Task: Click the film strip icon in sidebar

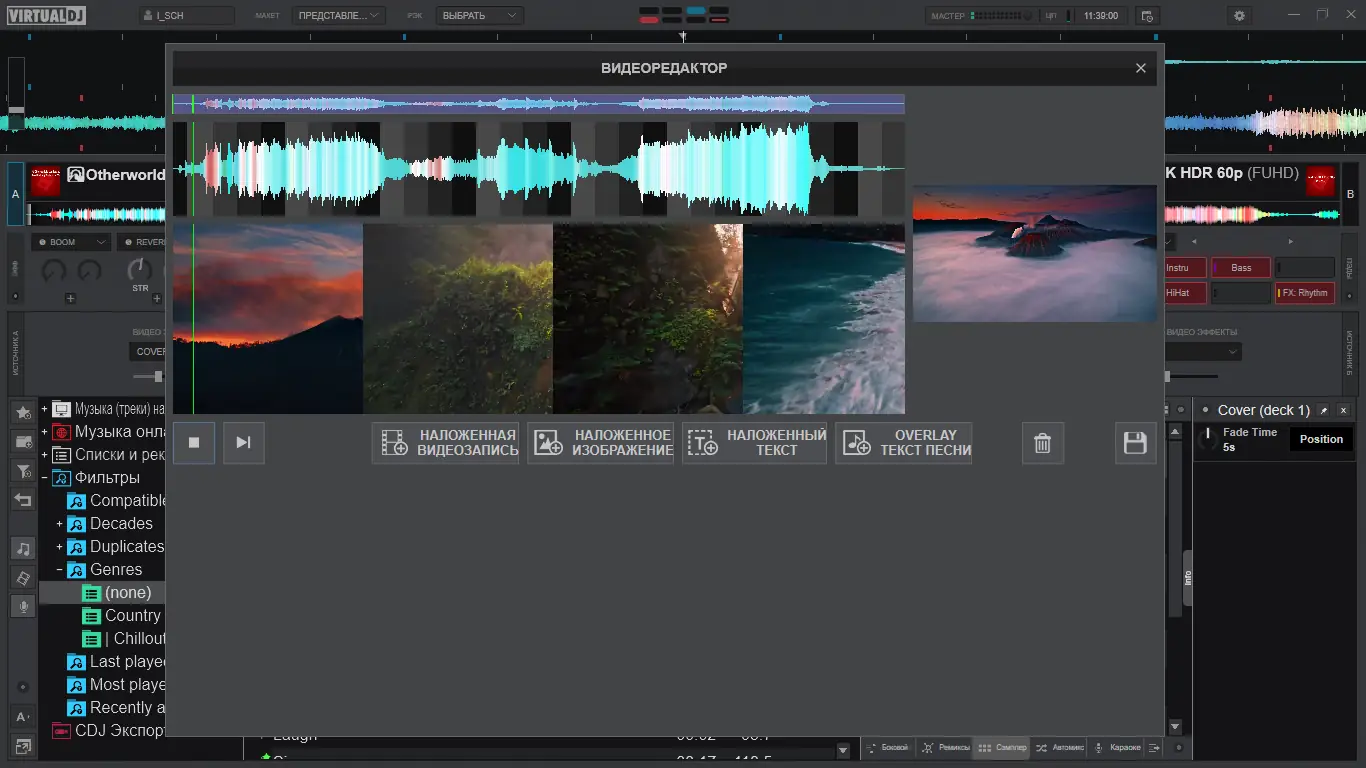Action: click(23, 578)
